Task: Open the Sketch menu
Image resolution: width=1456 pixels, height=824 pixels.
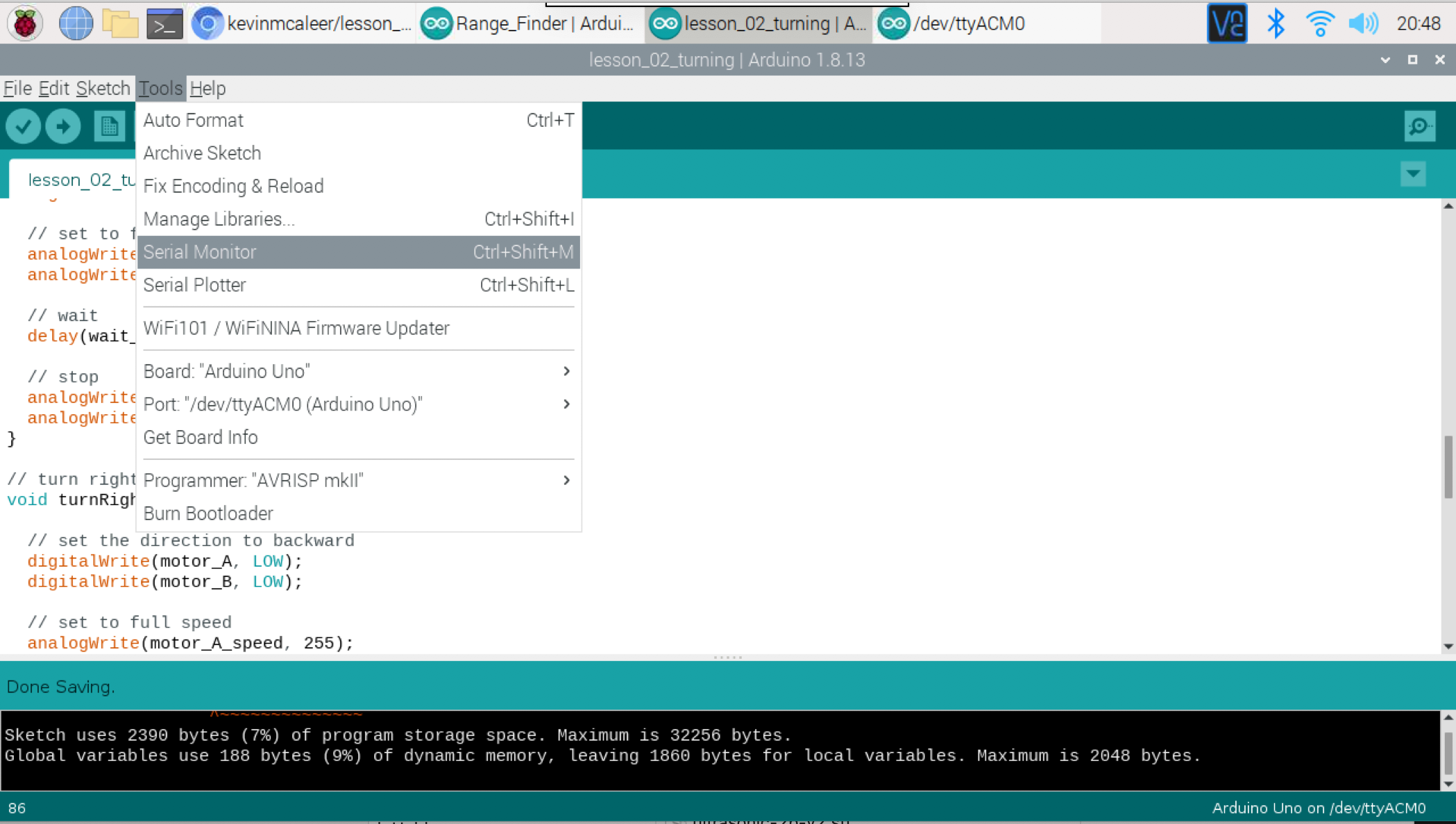Action: tap(103, 89)
